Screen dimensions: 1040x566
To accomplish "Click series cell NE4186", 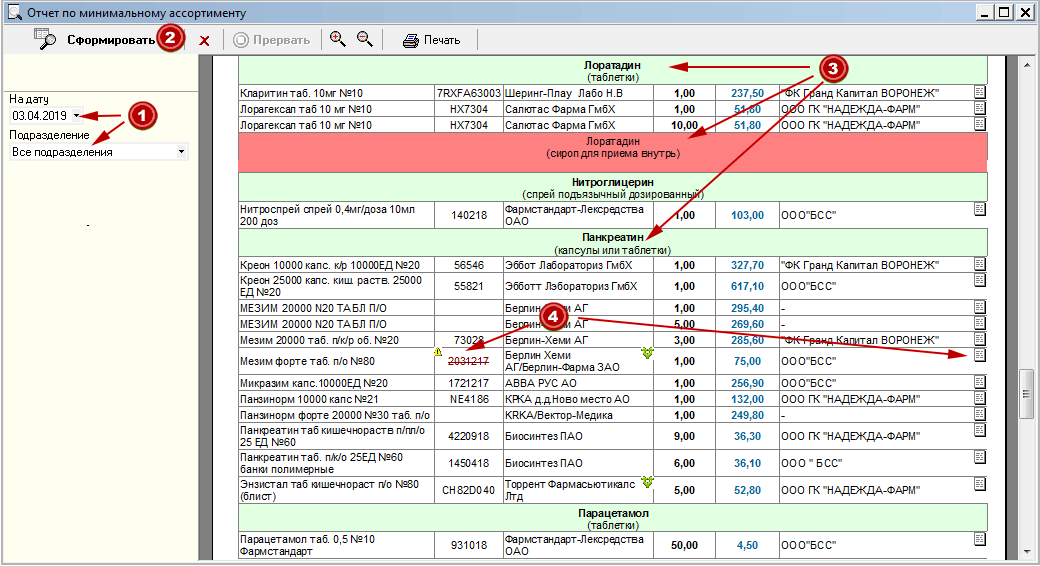I will click(x=468, y=399).
